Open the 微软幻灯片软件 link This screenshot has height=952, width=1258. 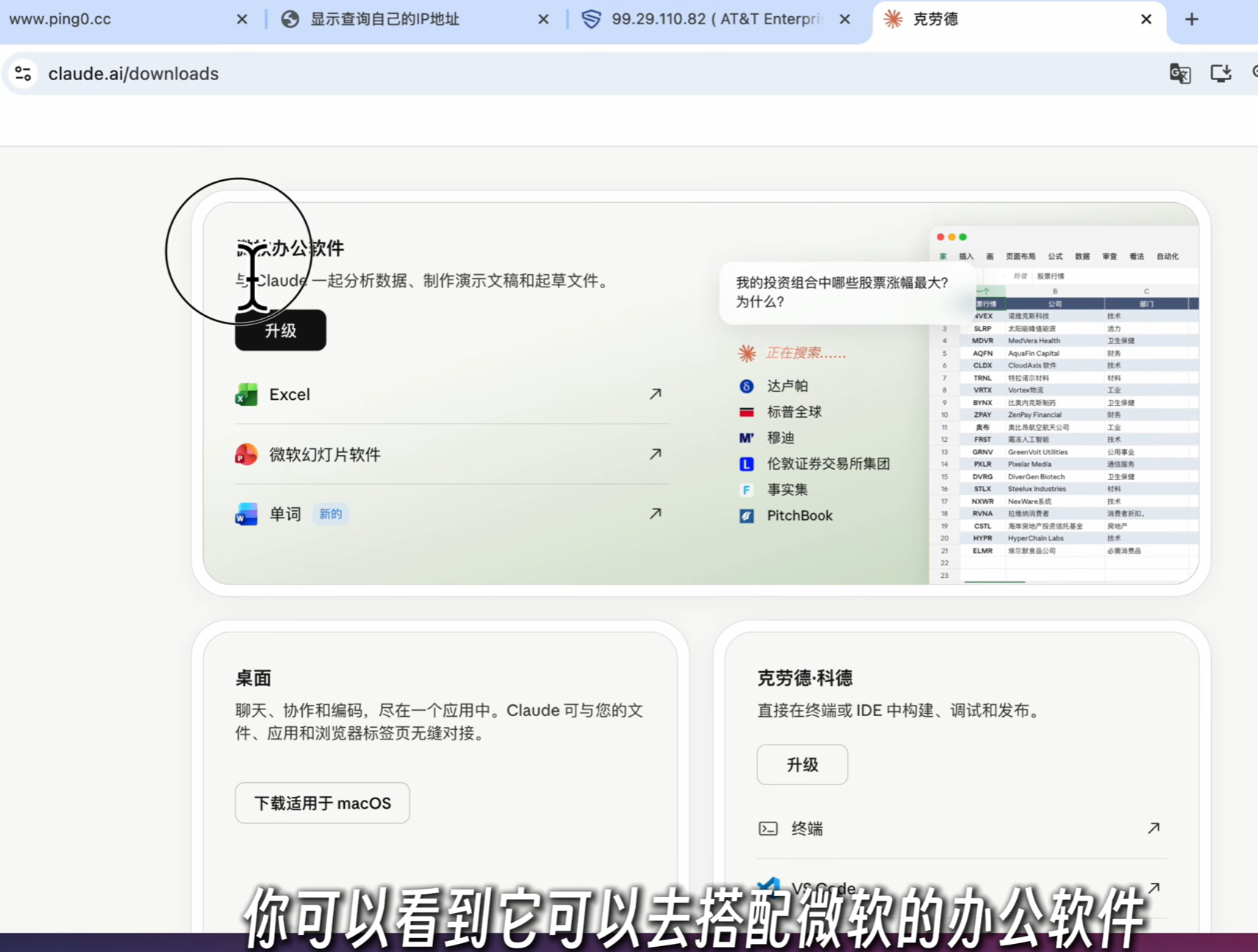(x=452, y=454)
